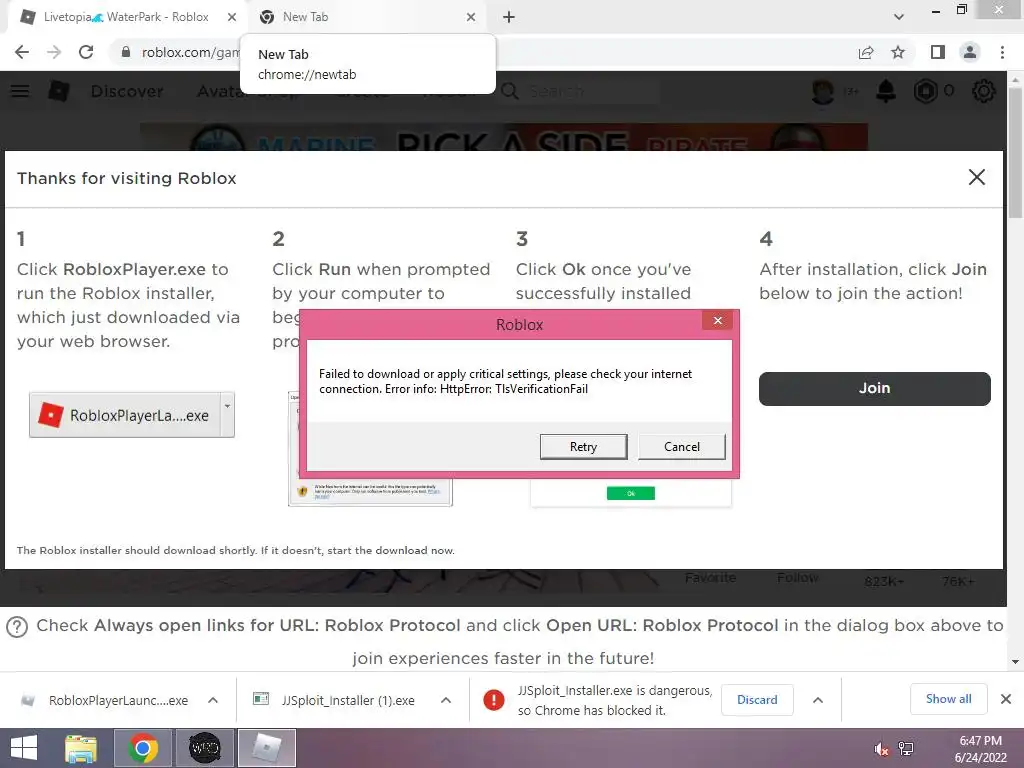
Task: Open the Roblox hamburger navigation menu
Action: [x=20, y=91]
